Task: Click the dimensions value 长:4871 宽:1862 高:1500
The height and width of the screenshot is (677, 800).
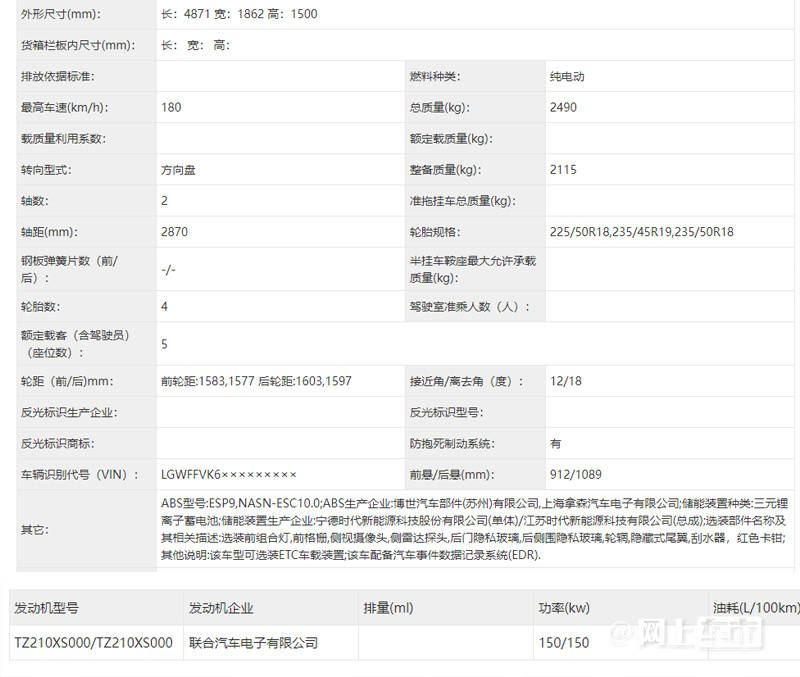Action: pos(239,14)
